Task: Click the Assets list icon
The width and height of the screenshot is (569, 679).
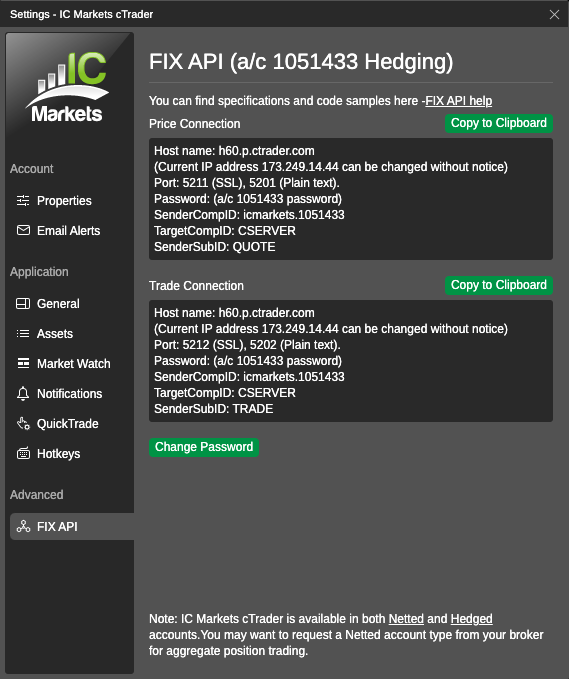Action: pyautogui.click(x=23, y=333)
